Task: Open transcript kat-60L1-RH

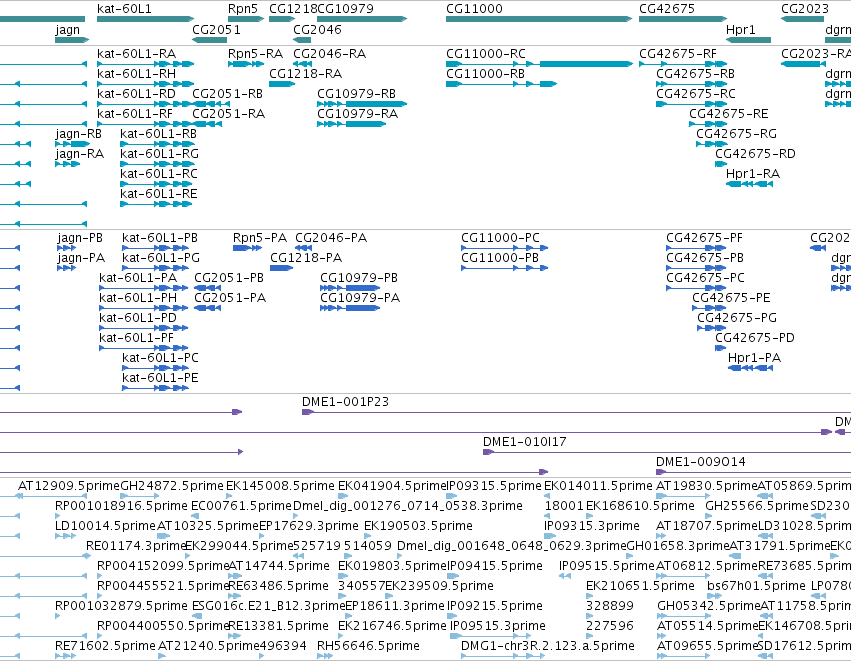Action: pyautogui.click(x=136, y=74)
